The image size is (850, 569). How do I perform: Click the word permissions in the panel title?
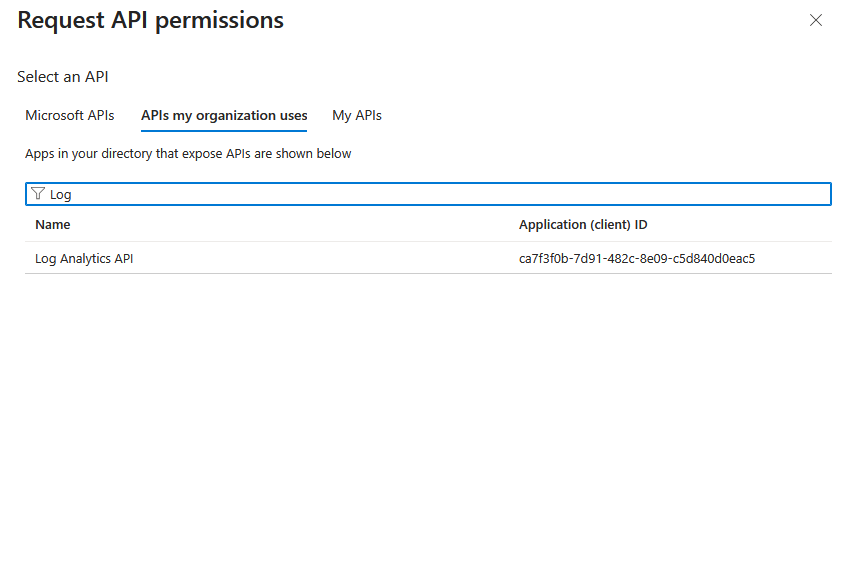tap(220, 20)
